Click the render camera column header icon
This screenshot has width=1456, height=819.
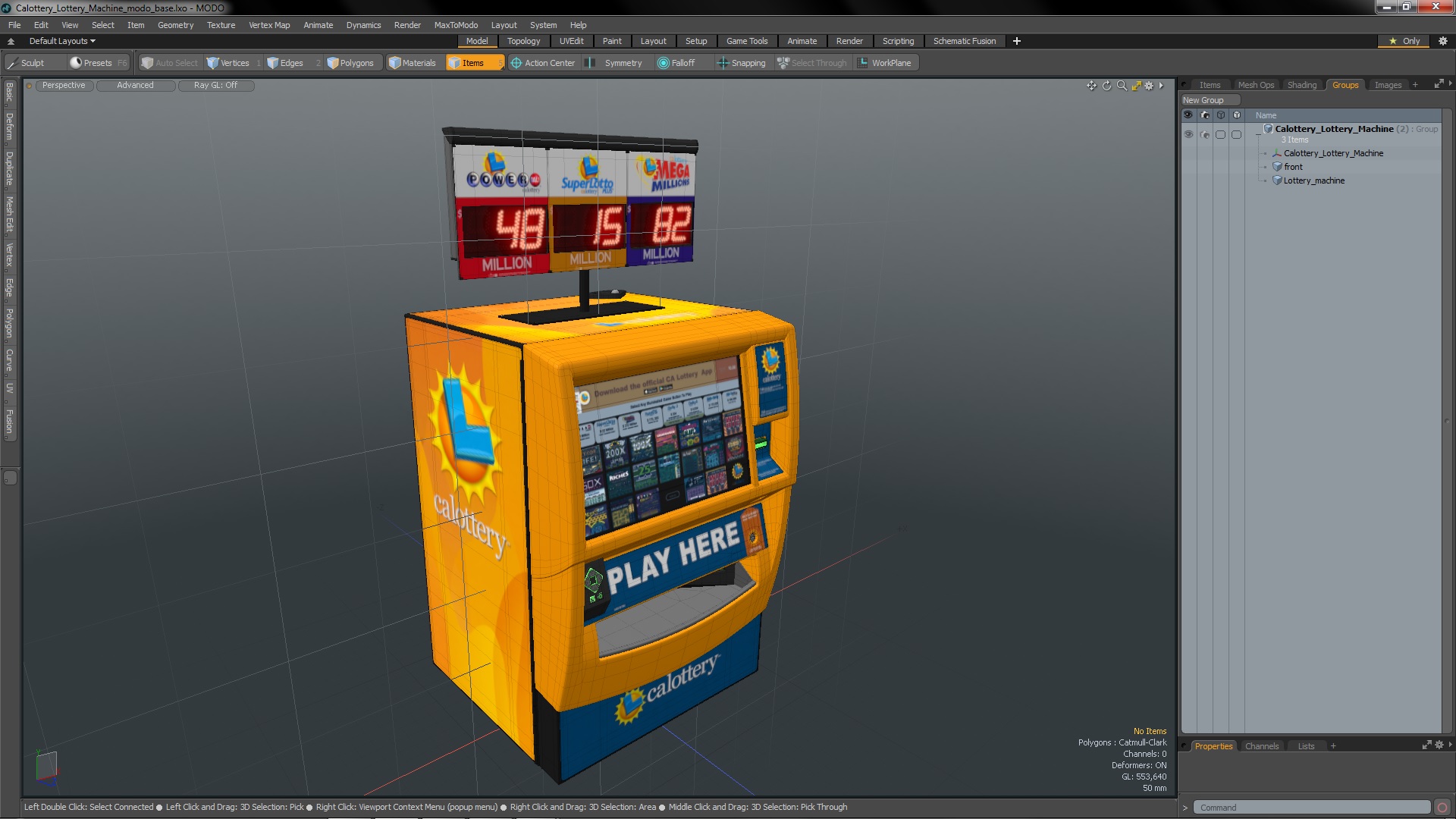pos(1205,115)
